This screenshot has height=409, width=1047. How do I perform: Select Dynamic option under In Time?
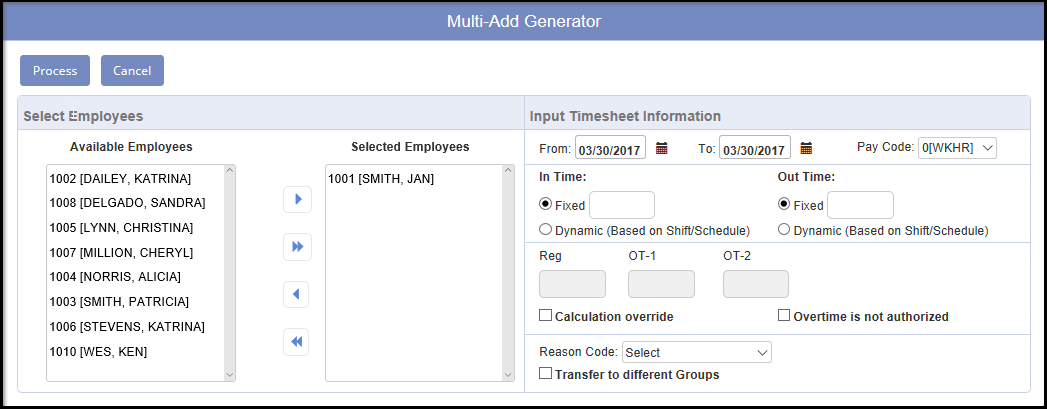pos(545,229)
